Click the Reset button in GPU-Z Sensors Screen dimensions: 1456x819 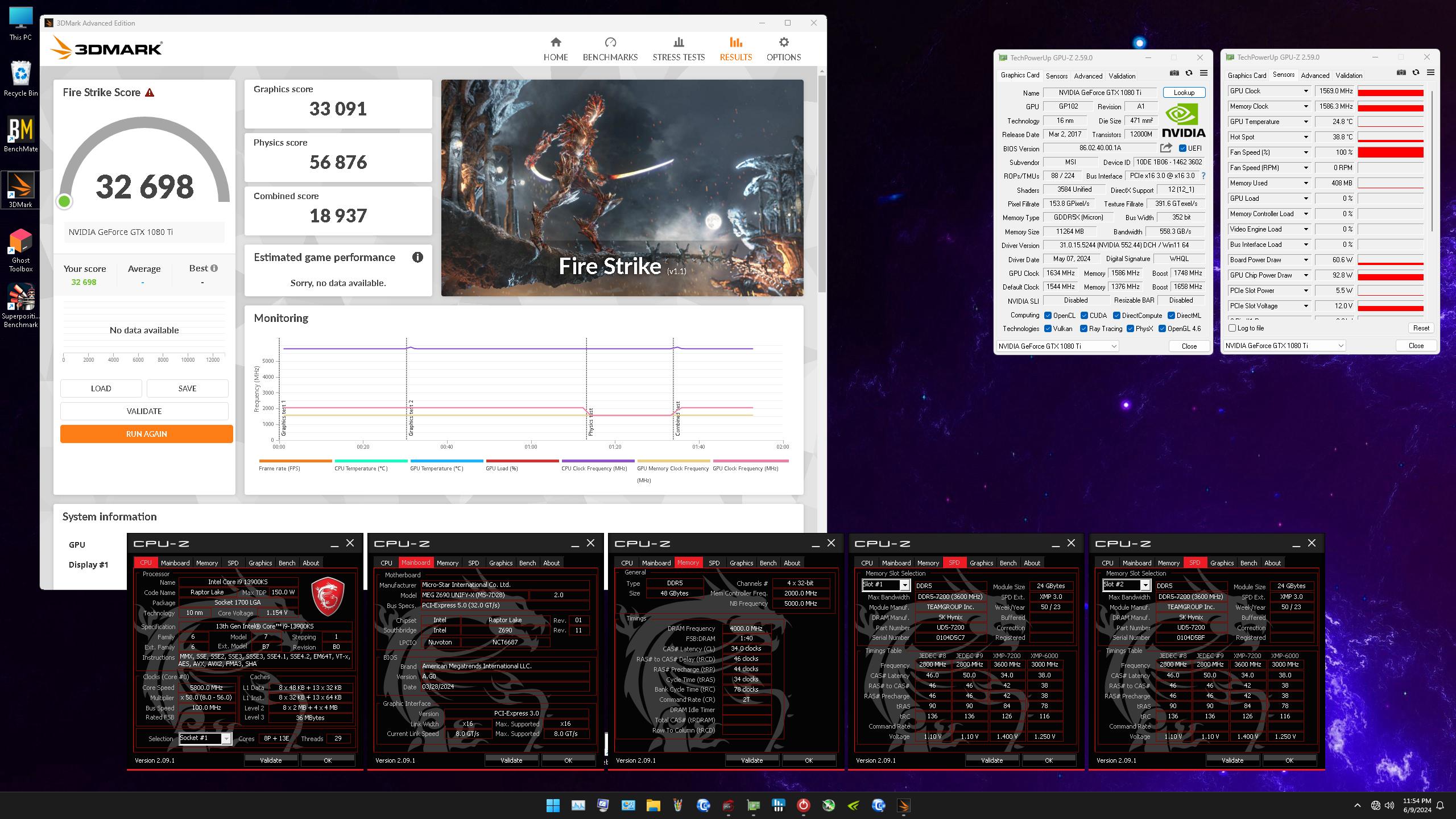[x=1421, y=328]
